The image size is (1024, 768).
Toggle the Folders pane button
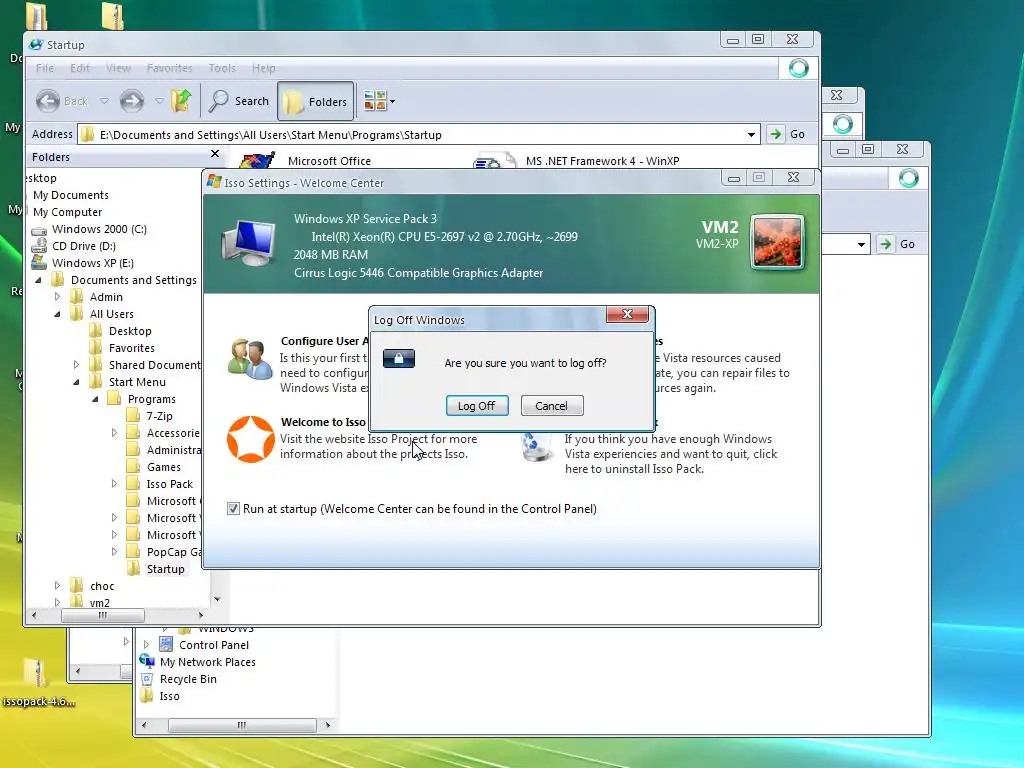coord(316,101)
